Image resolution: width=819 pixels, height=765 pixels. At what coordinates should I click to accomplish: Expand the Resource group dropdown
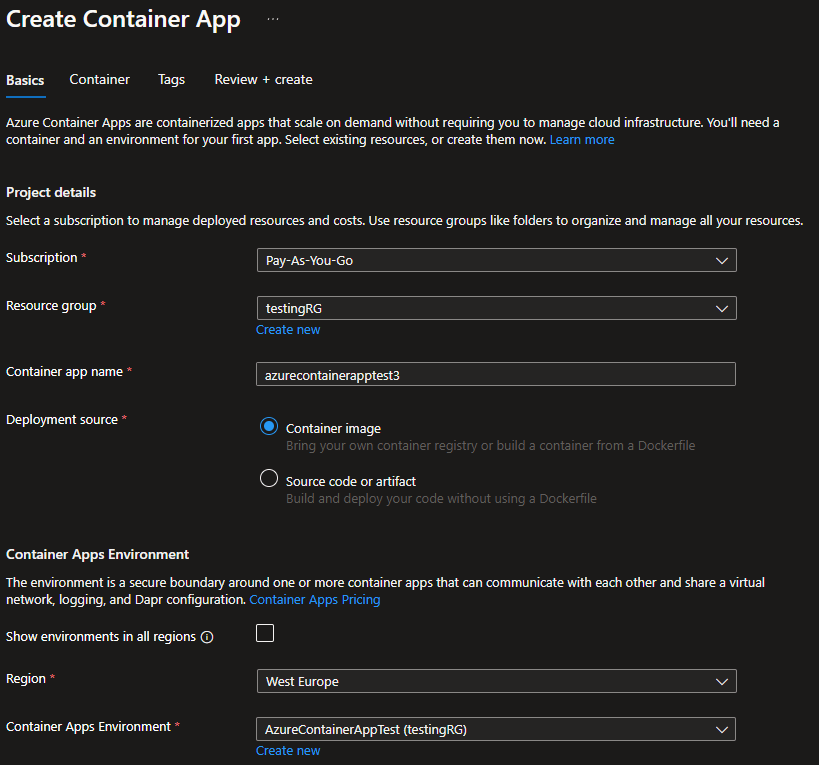[496, 308]
